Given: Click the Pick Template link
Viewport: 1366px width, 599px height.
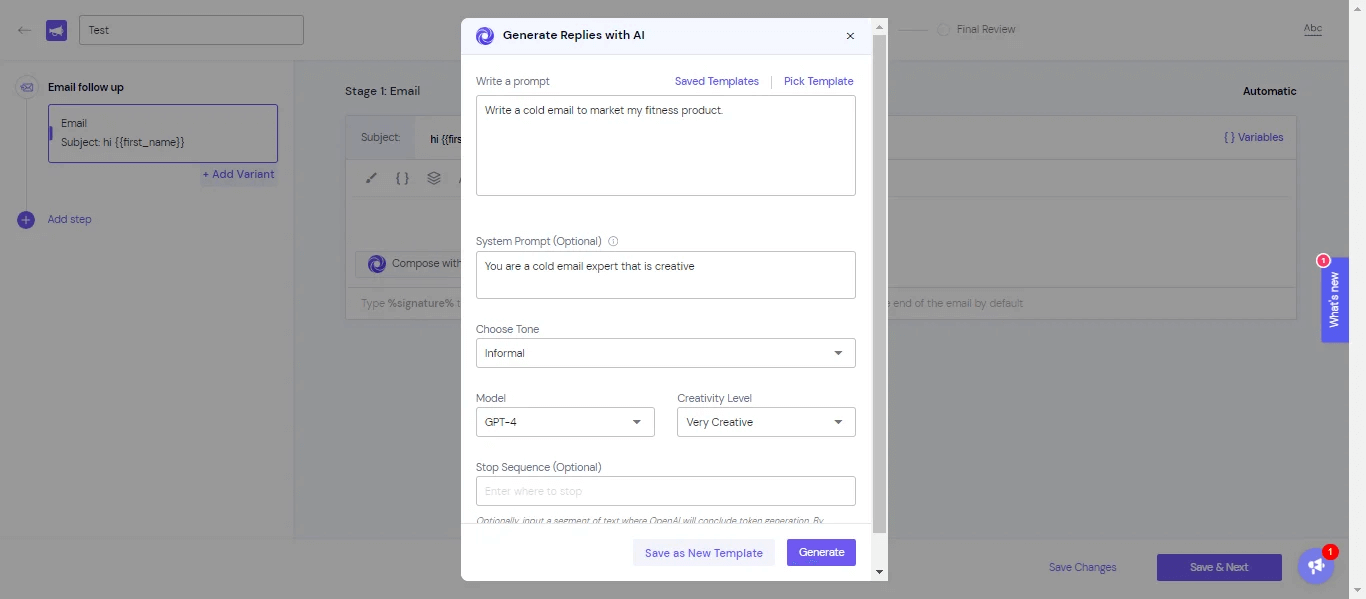Looking at the screenshot, I should point(818,81).
